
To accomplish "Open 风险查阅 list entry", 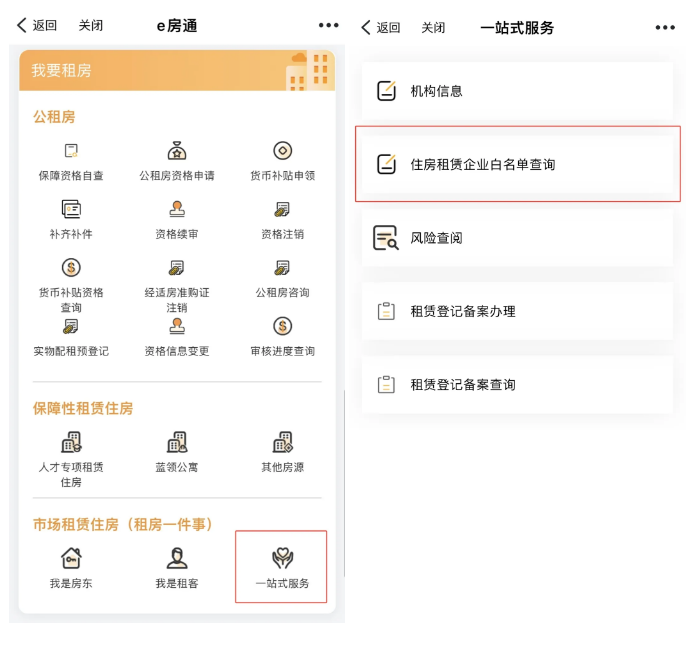I will click(516, 238).
